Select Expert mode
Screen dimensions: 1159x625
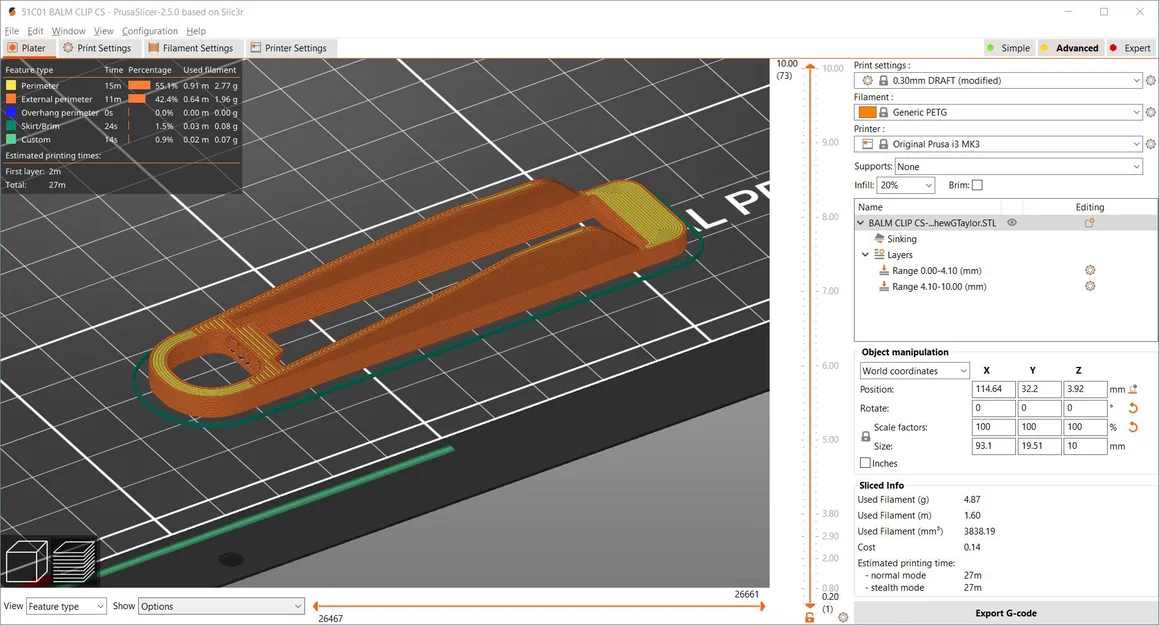pos(1129,48)
